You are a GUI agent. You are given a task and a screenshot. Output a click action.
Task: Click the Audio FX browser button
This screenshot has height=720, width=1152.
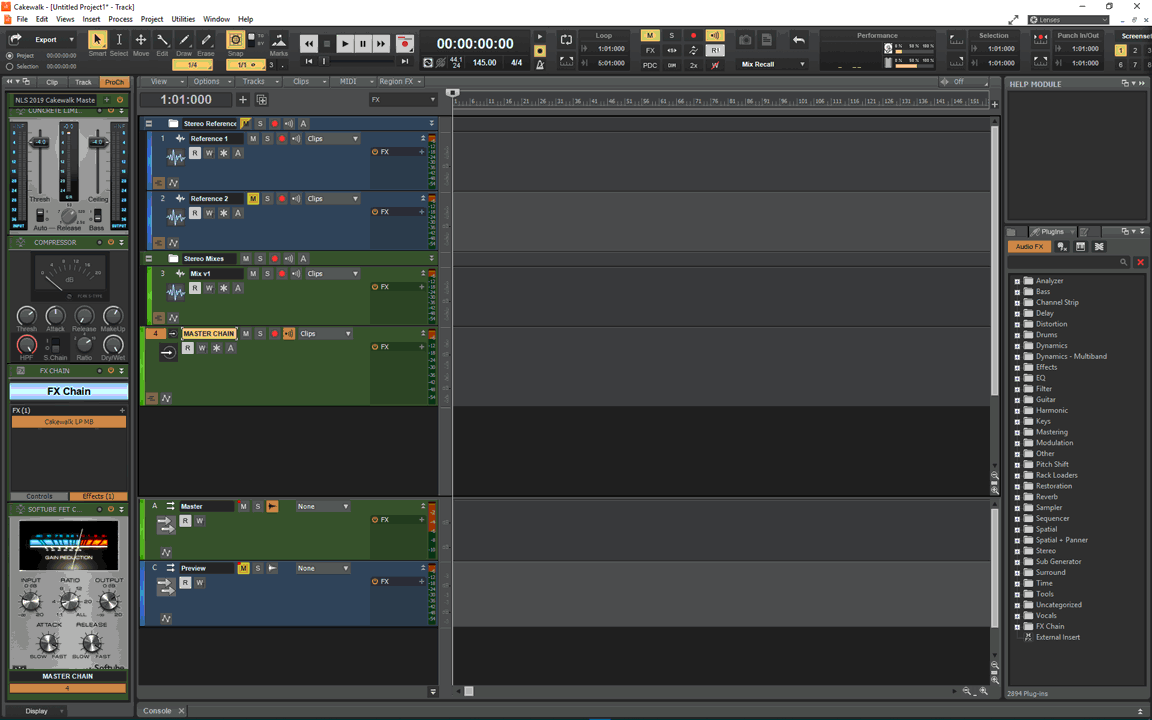point(1029,247)
